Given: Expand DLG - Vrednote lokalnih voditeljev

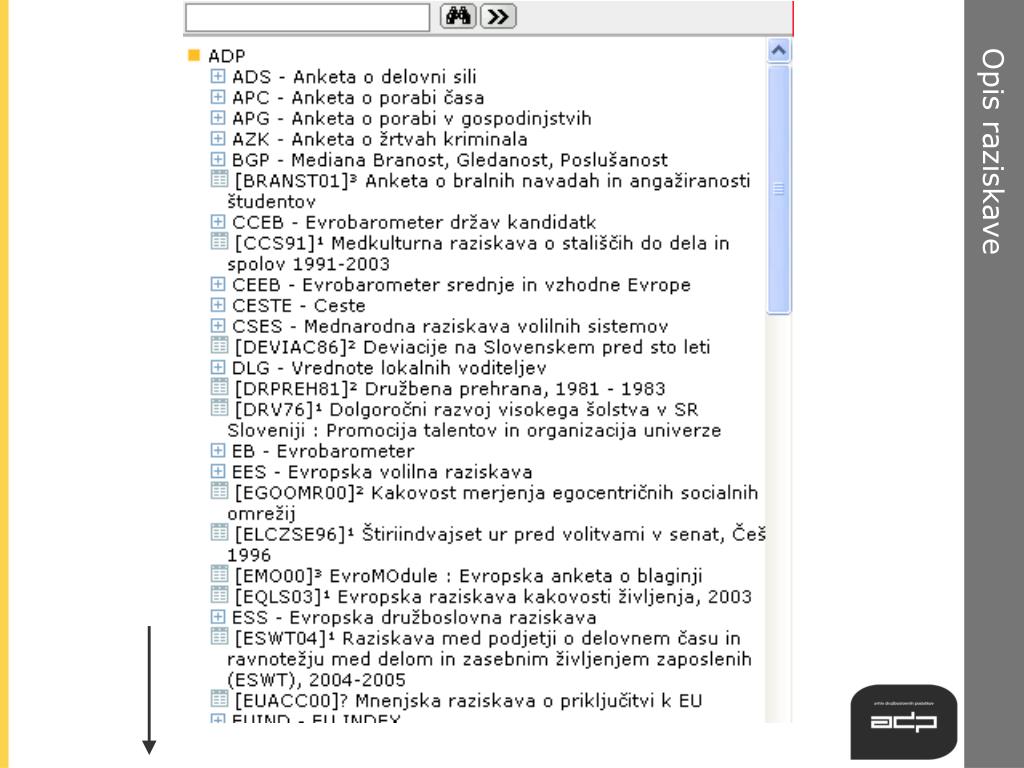Looking at the screenshot, I should click(217, 367).
